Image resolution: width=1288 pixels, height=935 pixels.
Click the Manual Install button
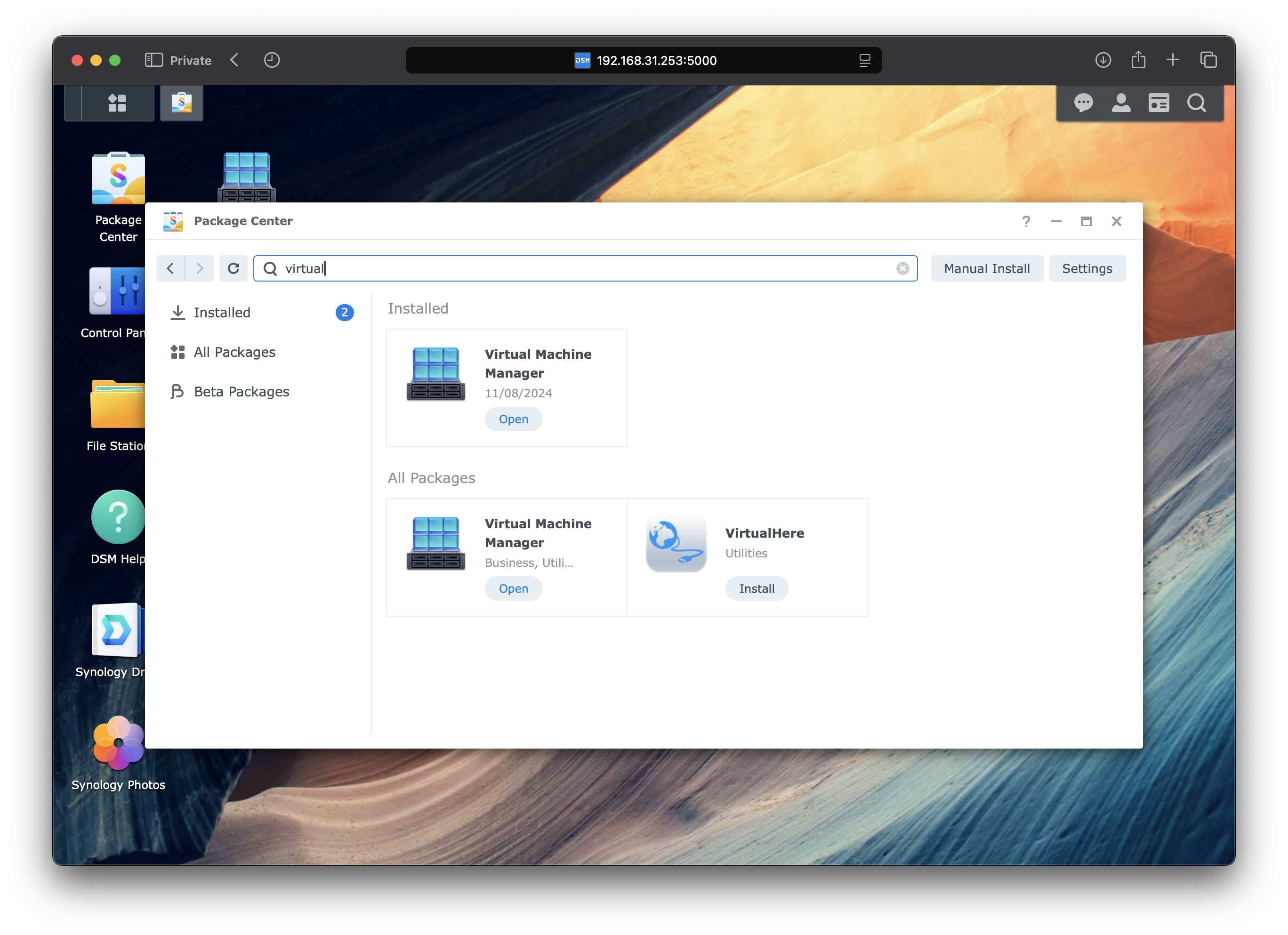tap(986, 268)
